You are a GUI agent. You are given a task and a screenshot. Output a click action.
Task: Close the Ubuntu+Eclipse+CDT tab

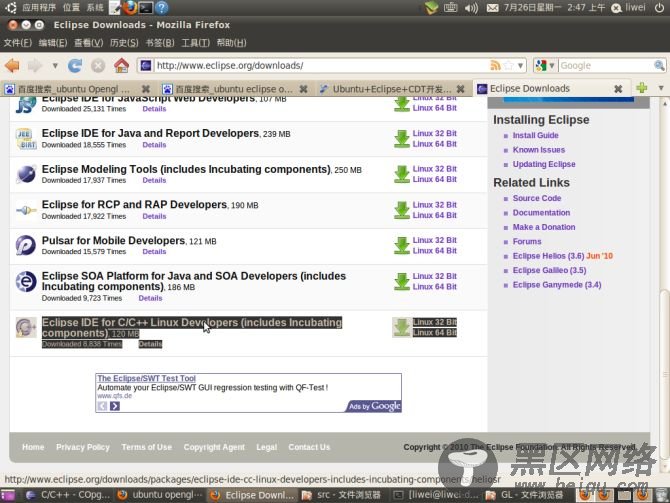(460, 89)
